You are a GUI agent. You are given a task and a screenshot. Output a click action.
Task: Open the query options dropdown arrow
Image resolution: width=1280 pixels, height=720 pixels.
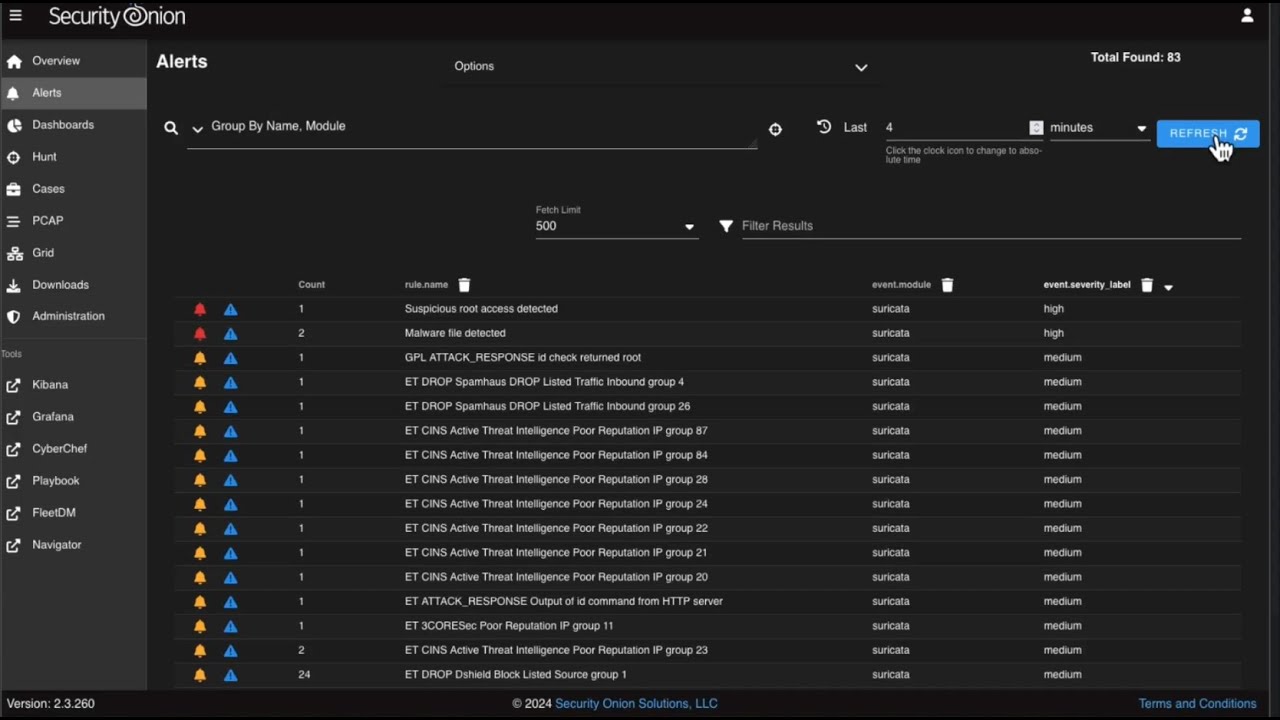197,129
